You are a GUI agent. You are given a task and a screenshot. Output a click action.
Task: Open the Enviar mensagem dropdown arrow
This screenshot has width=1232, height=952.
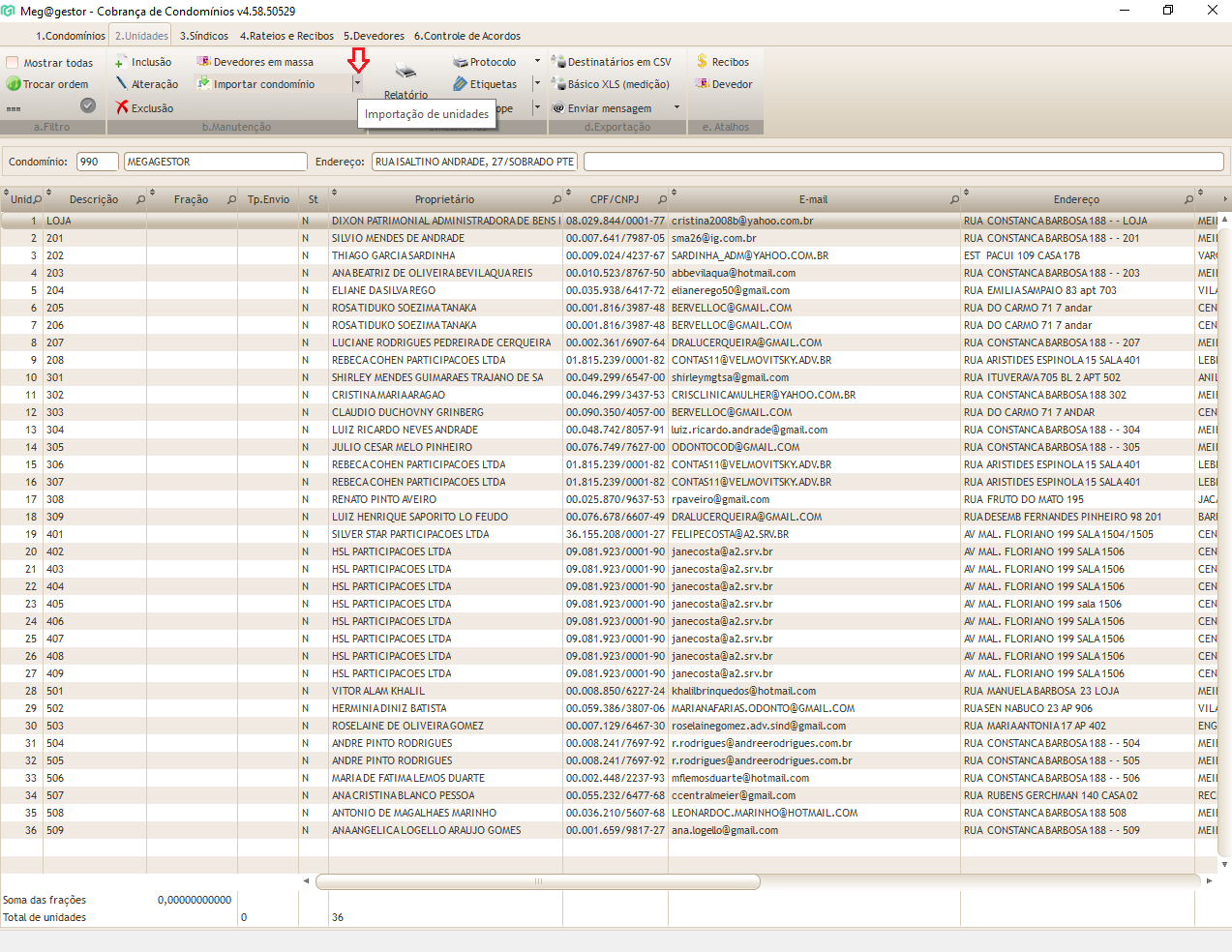point(676,107)
